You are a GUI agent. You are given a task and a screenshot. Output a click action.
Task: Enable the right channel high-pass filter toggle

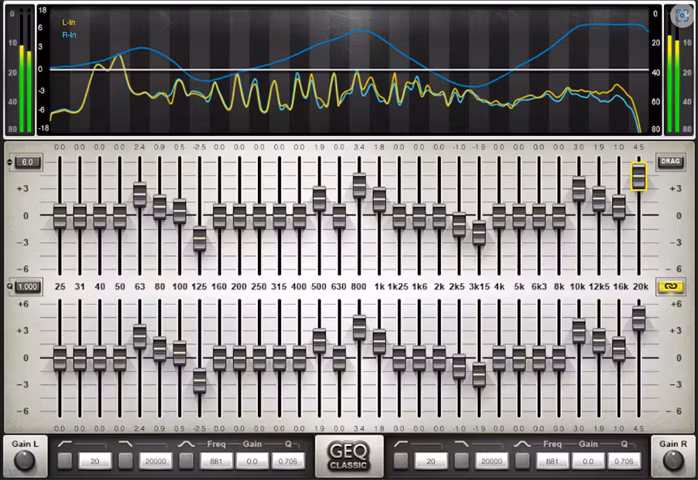401,461
